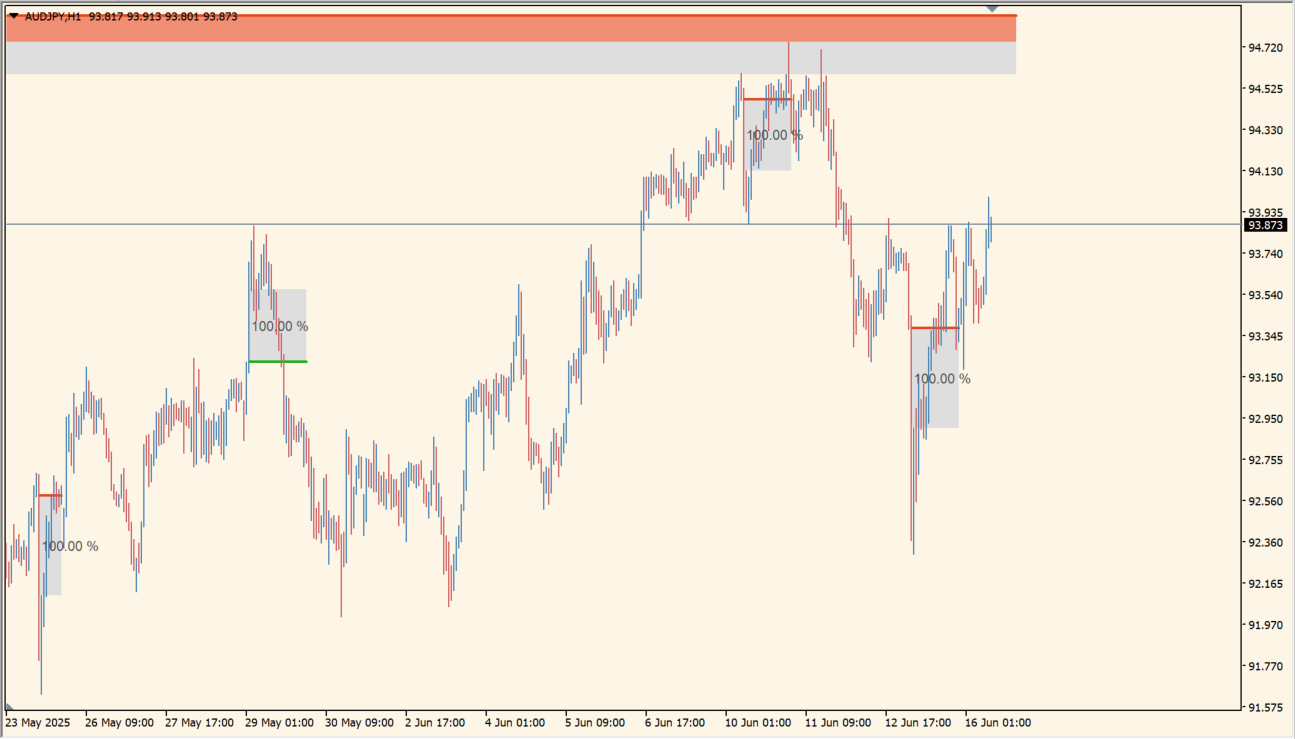Select the 100.00 % label near 29 May
Image resolution: width=1295 pixels, height=739 pixels.
[x=280, y=326]
